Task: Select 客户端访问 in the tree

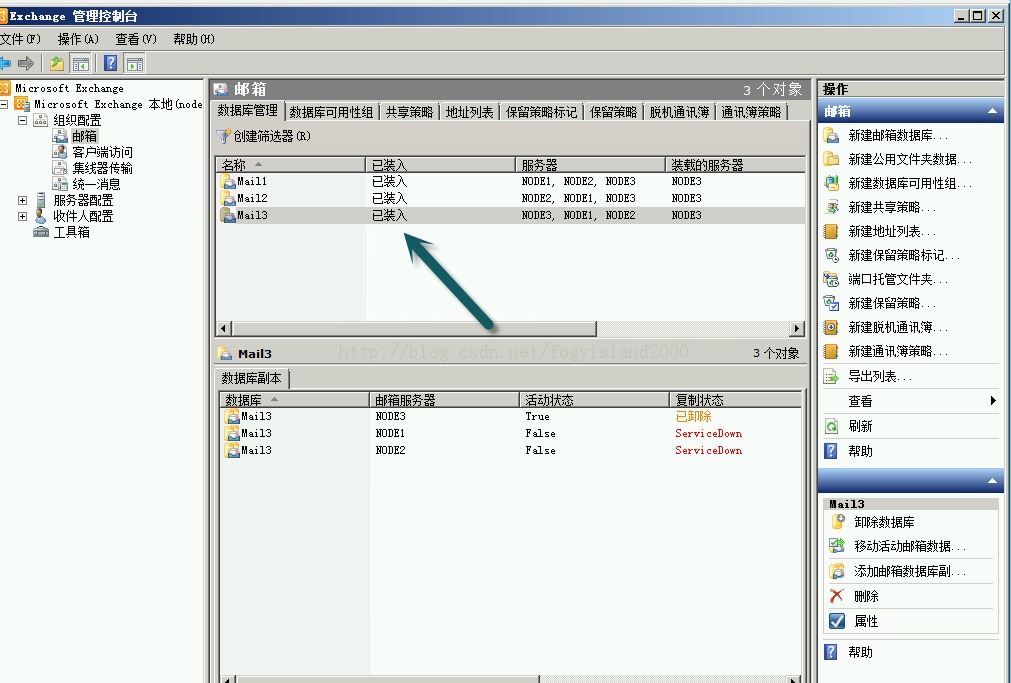Action: [102, 152]
